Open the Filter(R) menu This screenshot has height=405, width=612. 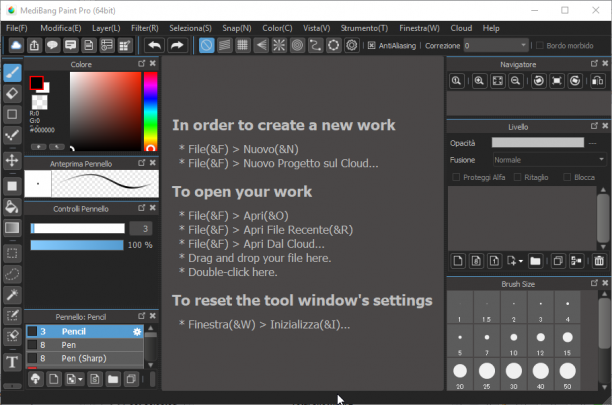pos(145,28)
